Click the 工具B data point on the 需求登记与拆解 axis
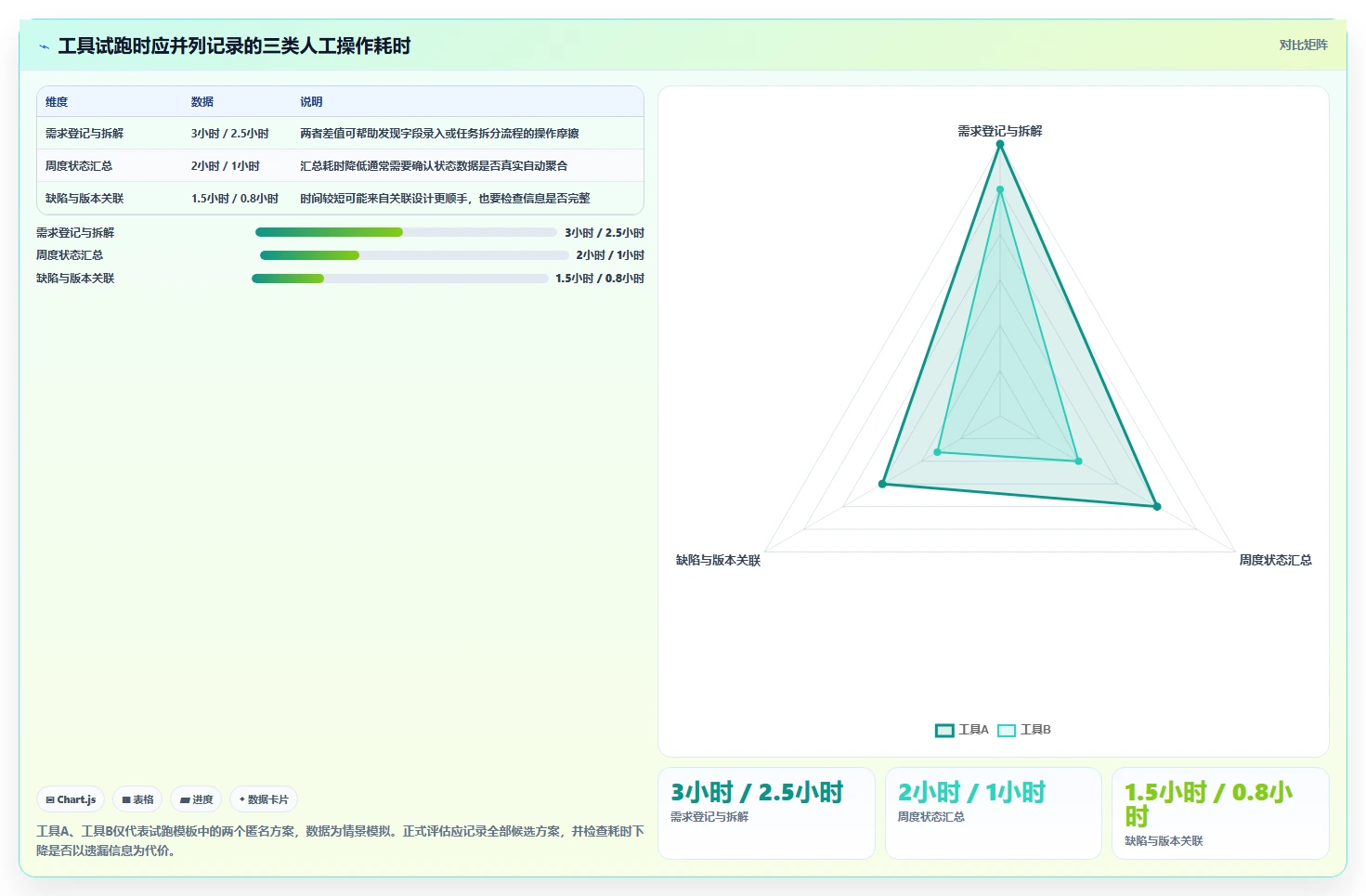This screenshot has height=896, width=1366. [x=1000, y=189]
